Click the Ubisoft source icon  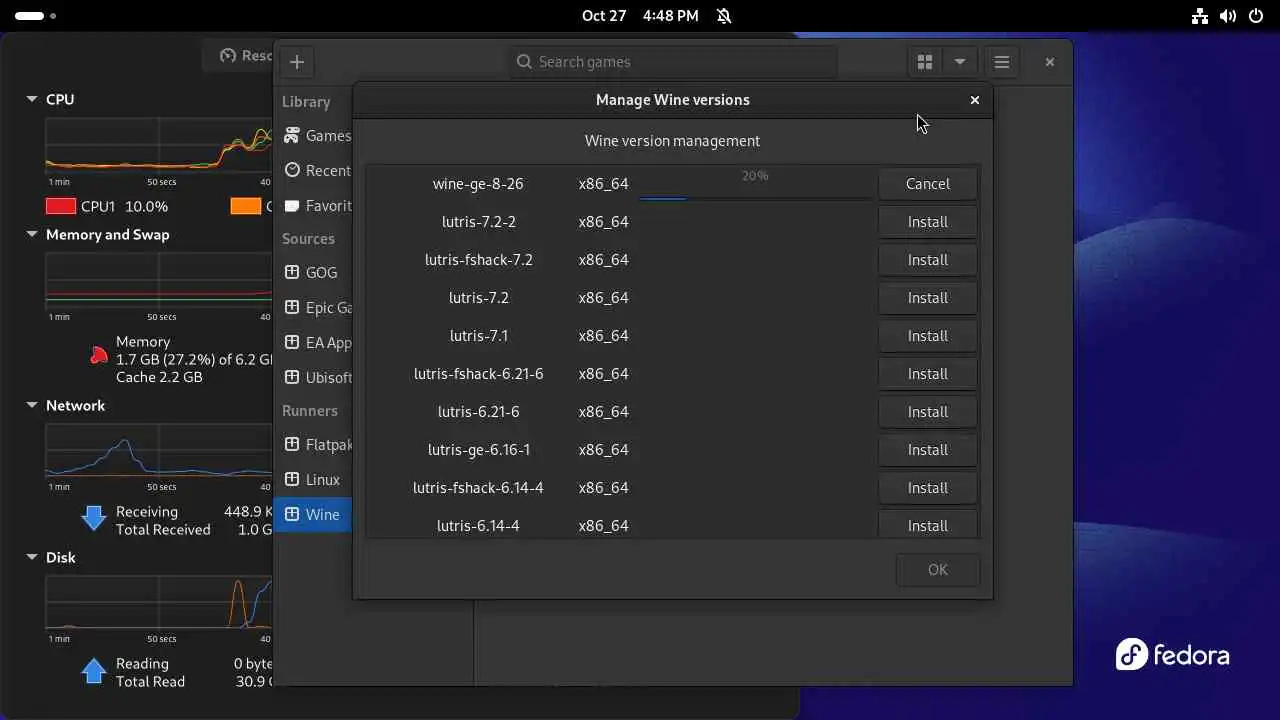click(x=292, y=377)
